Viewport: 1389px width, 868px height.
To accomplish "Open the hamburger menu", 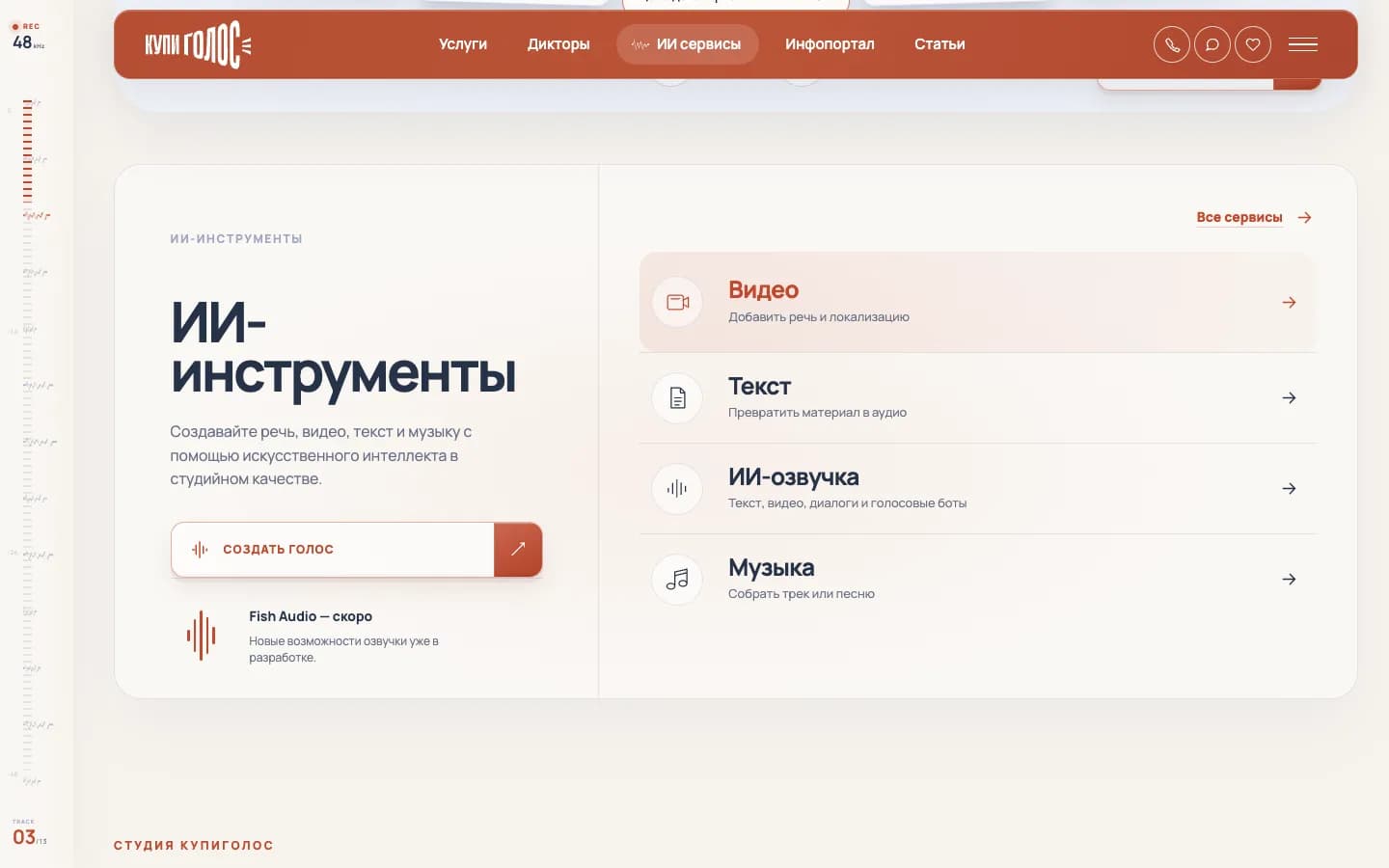I will pyautogui.click(x=1303, y=44).
